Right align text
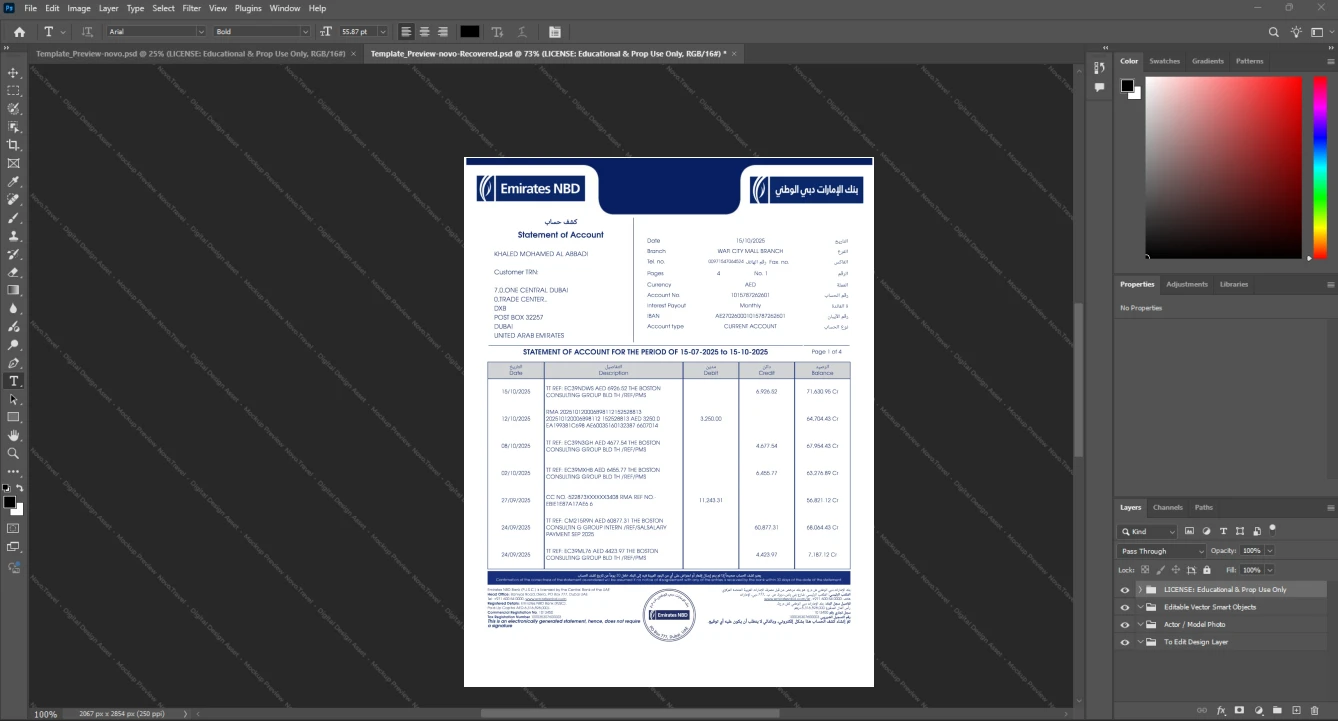The width and height of the screenshot is (1338, 721). [442, 32]
